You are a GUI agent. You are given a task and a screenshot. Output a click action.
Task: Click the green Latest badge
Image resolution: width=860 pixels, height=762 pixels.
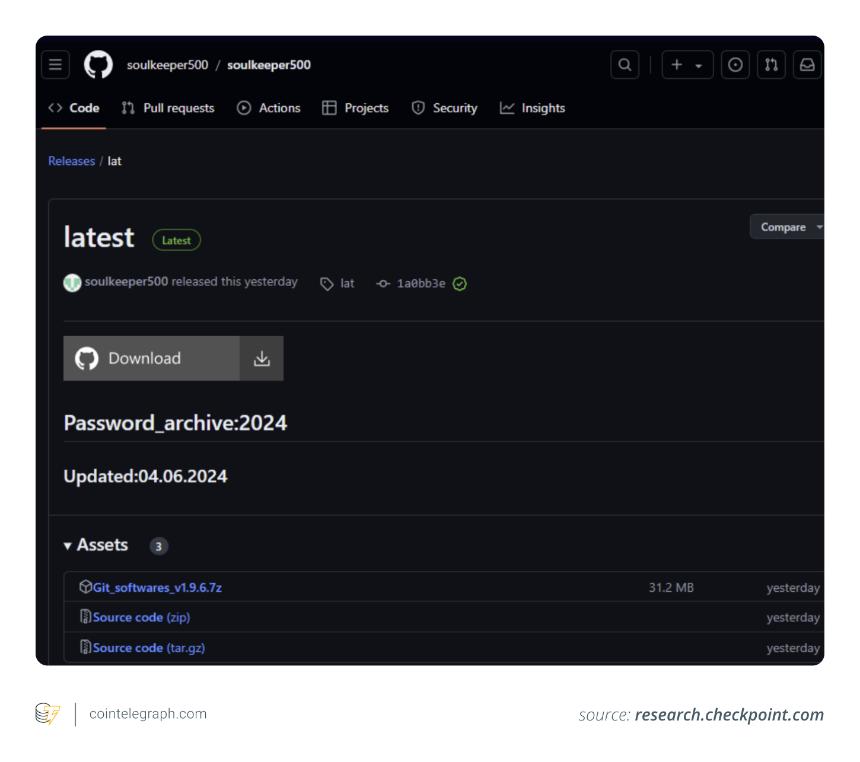(x=176, y=240)
